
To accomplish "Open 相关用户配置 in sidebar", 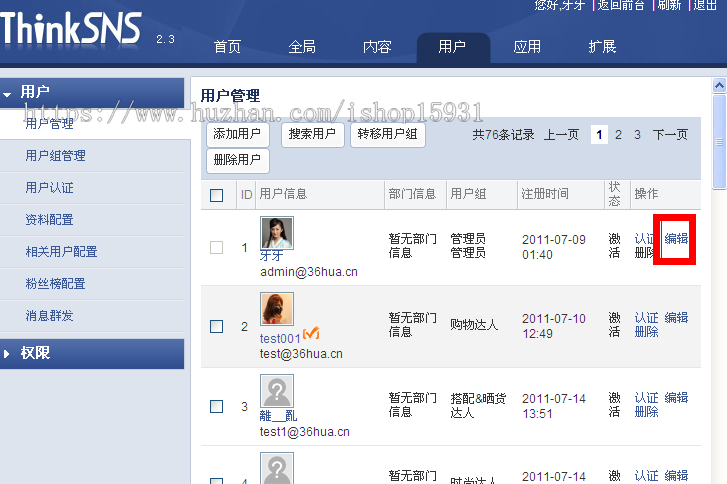I will [61, 252].
